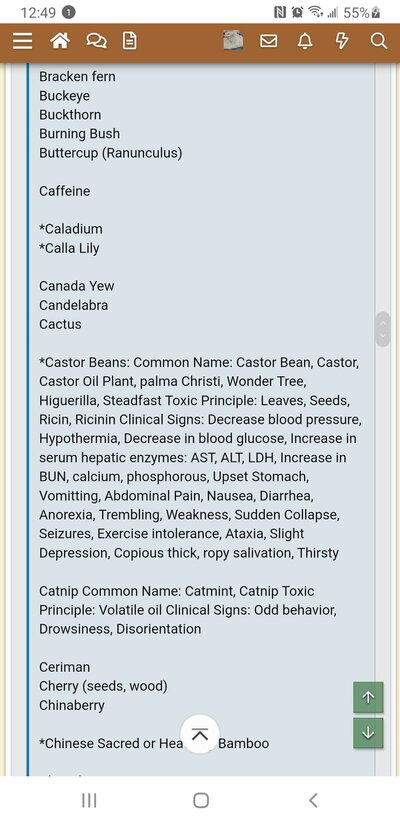Open the user avatar thumbnail

pos(233,41)
